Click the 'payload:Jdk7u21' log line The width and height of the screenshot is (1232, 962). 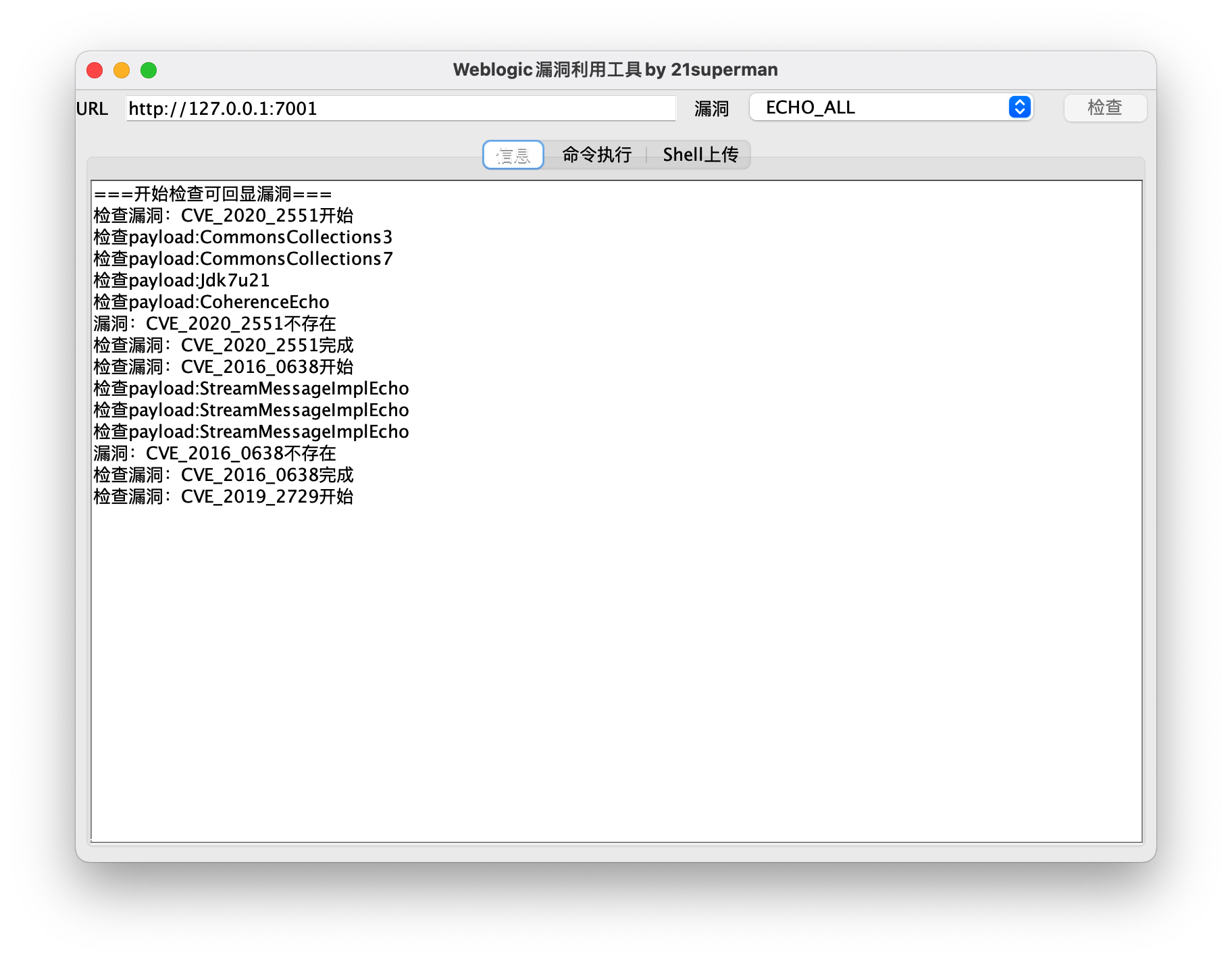point(182,280)
